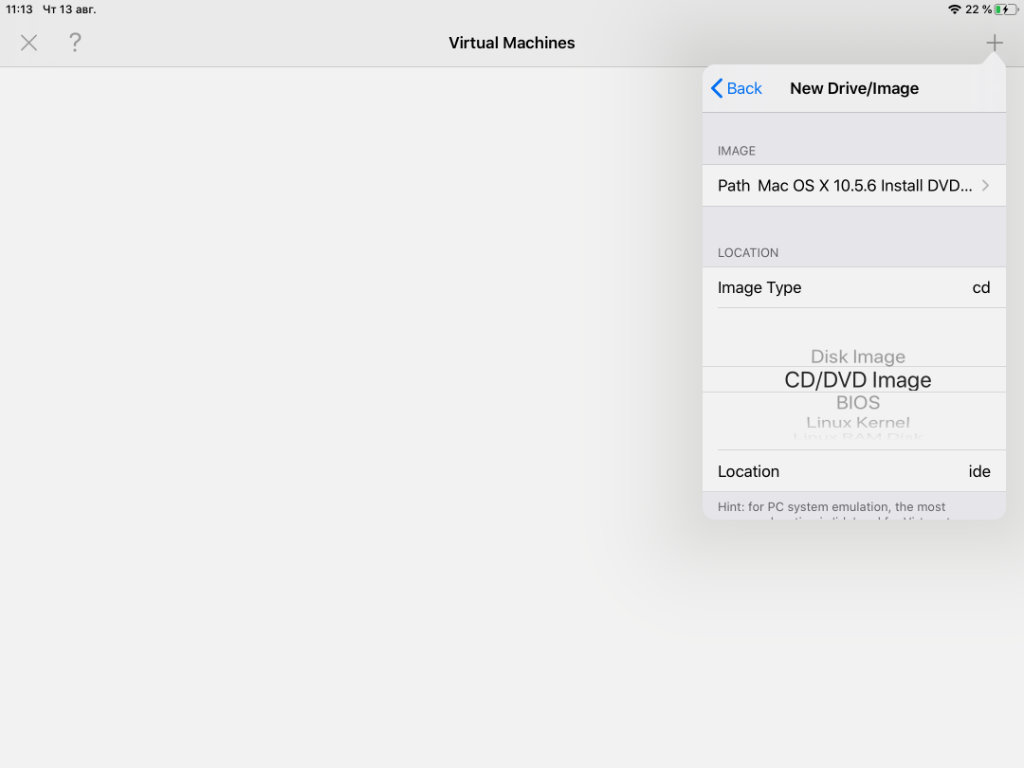Screen dimensions: 1024x768
Task: Tap the 'cd' image type value
Action: click(x=981, y=288)
